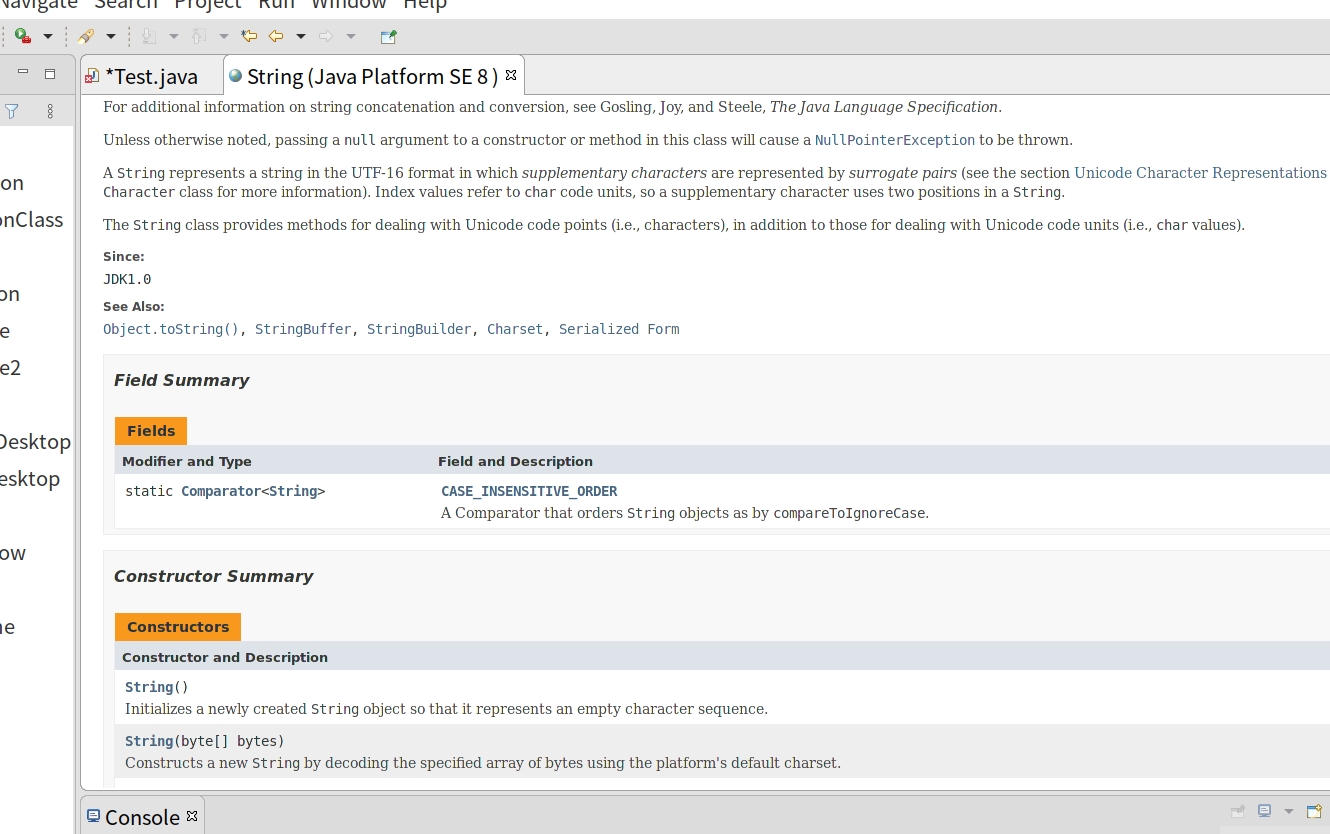Minimize the left side panel
Viewport: 1330px width, 834px height.
coord(23,73)
